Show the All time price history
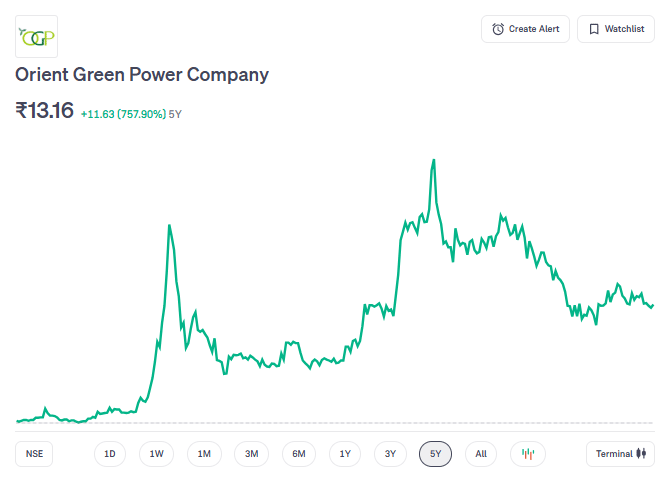Image resolution: width=672 pixels, height=478 pixels. pyautogui.click(x=481, y=454)
